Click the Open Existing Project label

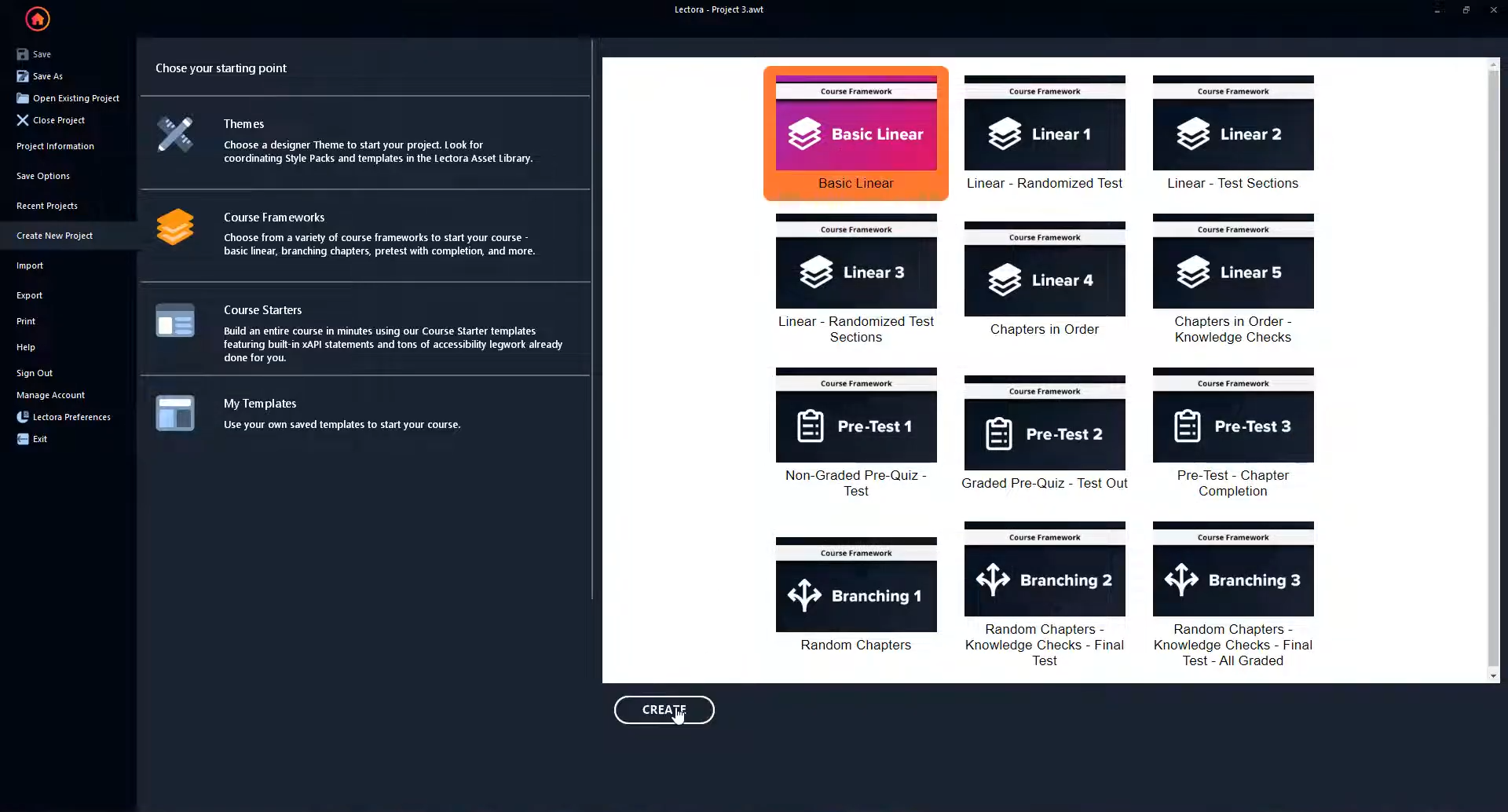[76, 98]
